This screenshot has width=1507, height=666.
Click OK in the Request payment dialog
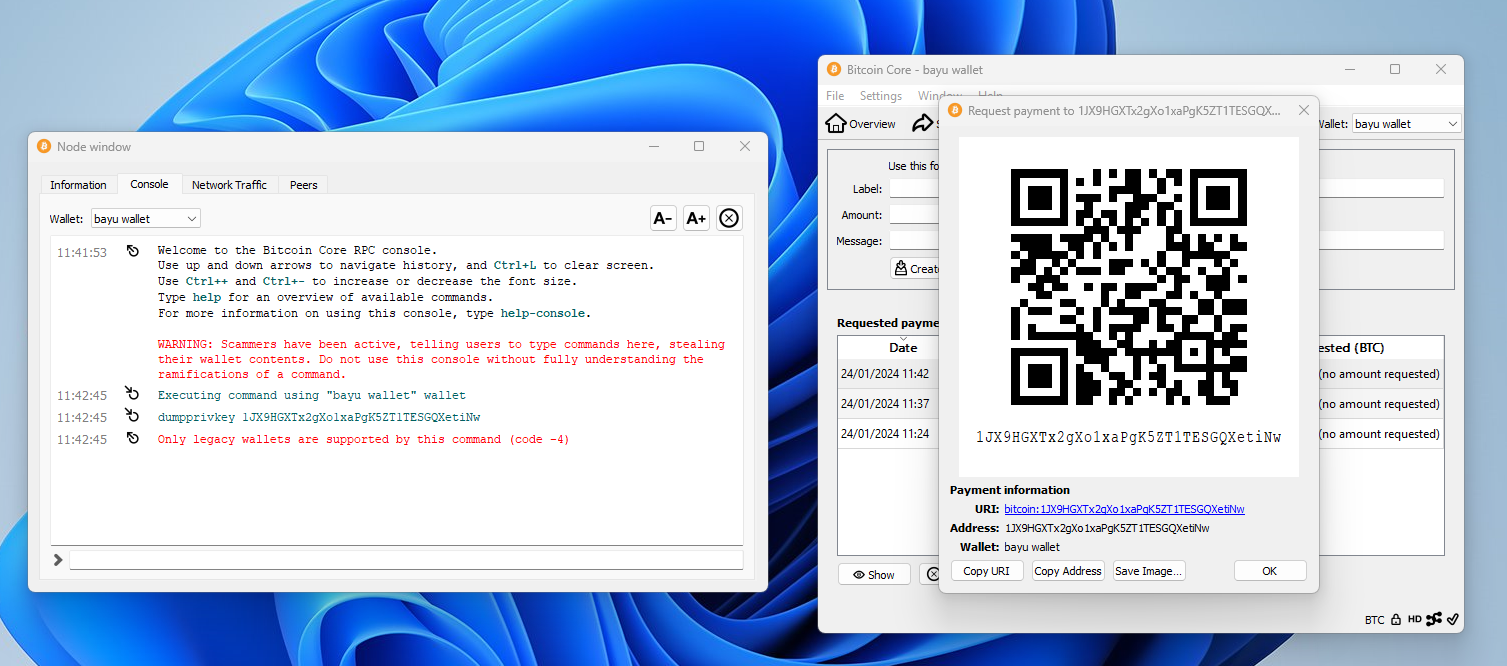click(1270, 571)
